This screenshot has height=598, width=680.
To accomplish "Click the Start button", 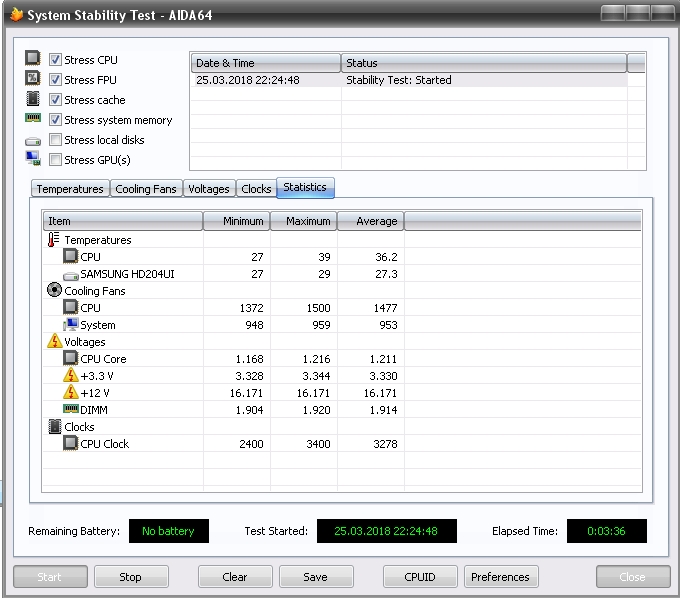I will click(50, 576).
